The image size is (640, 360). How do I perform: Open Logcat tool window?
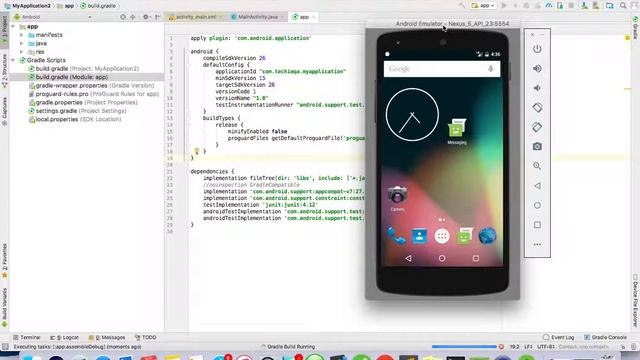(64, 338)
